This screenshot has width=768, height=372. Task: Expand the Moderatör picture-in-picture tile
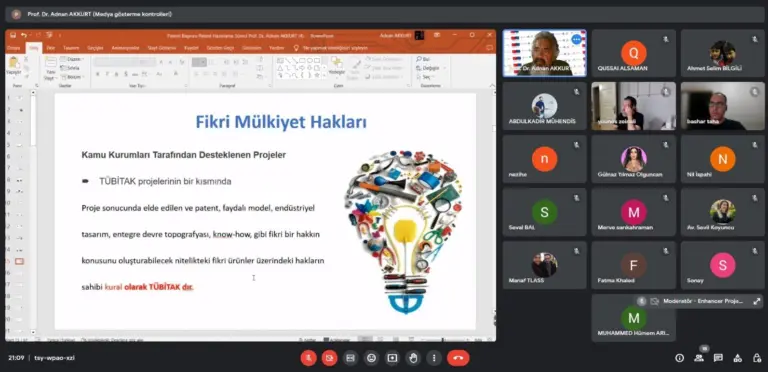tap(757, 301)
